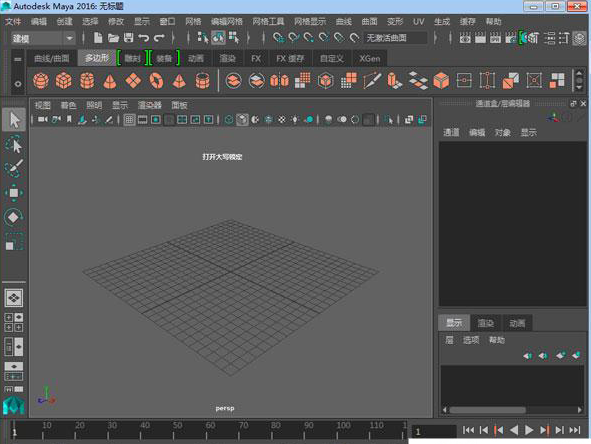Click the Mirror geometry shelf icon
The height and width of the screenshot is (444, 591).
[279, 81]
